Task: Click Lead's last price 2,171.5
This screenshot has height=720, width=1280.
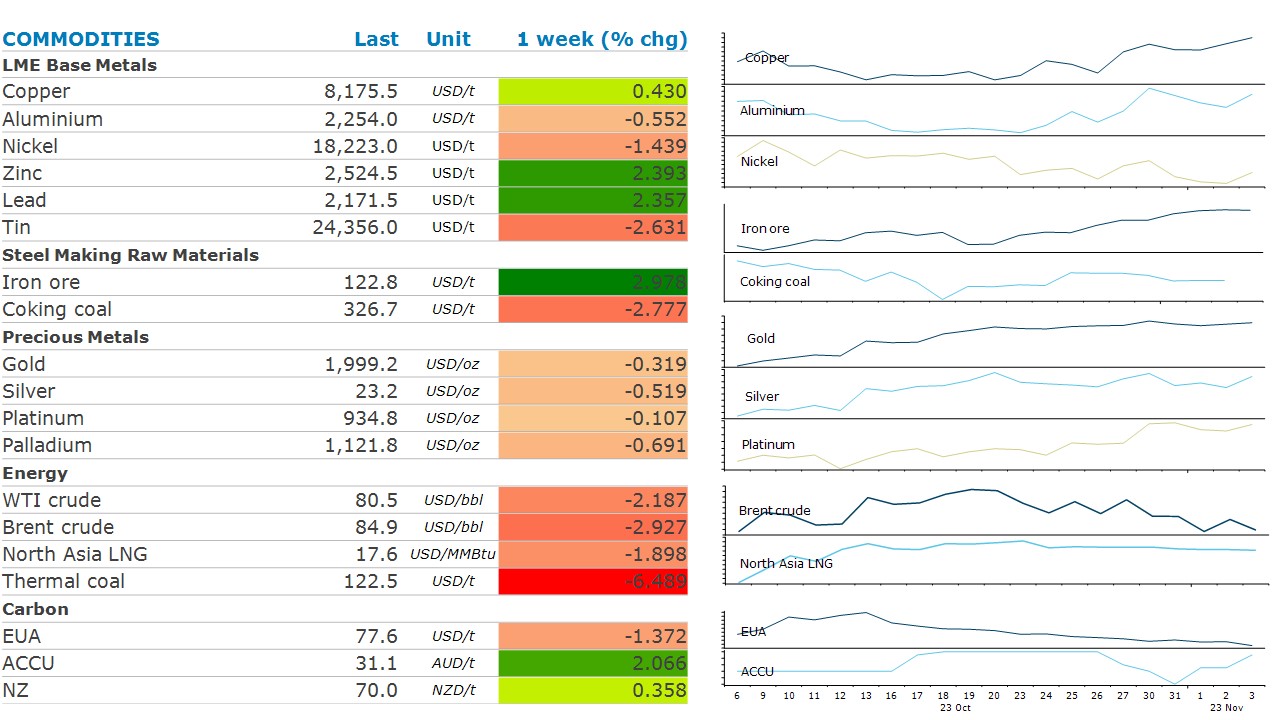Action: point(361,200)
